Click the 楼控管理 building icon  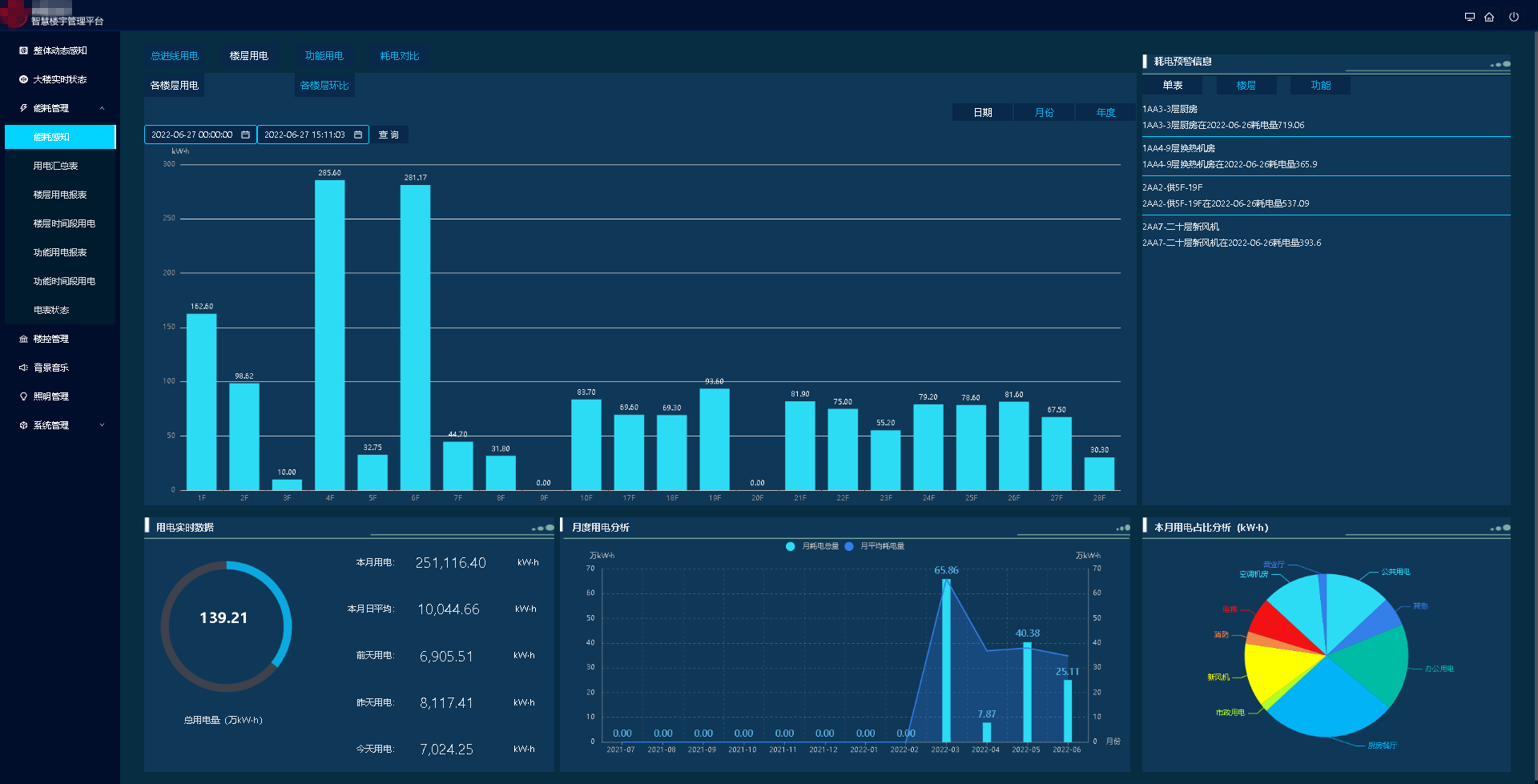point(23,339)
